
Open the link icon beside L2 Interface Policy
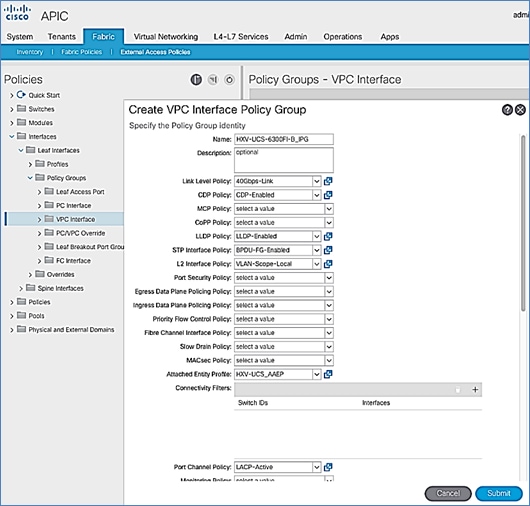pos(328,264)
